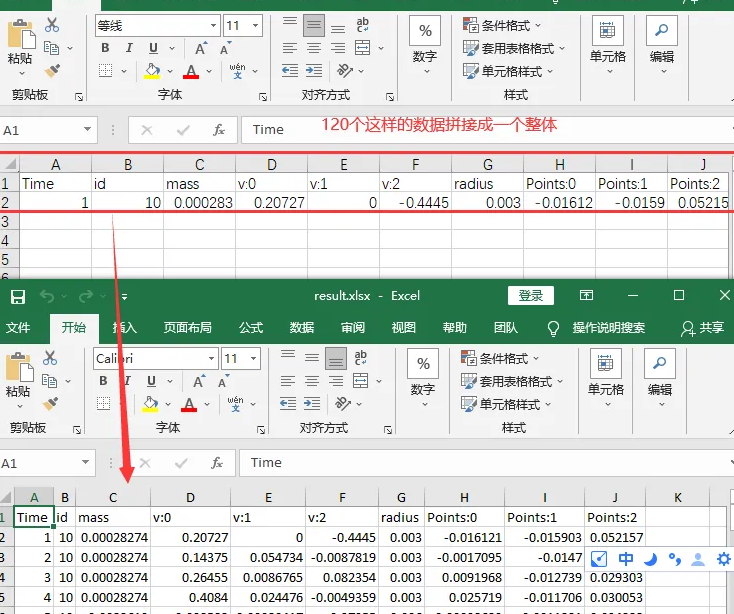The image size is (734, 614).
Task: Switch to the 审阅 ribbon tab
Action: [352, 328]
